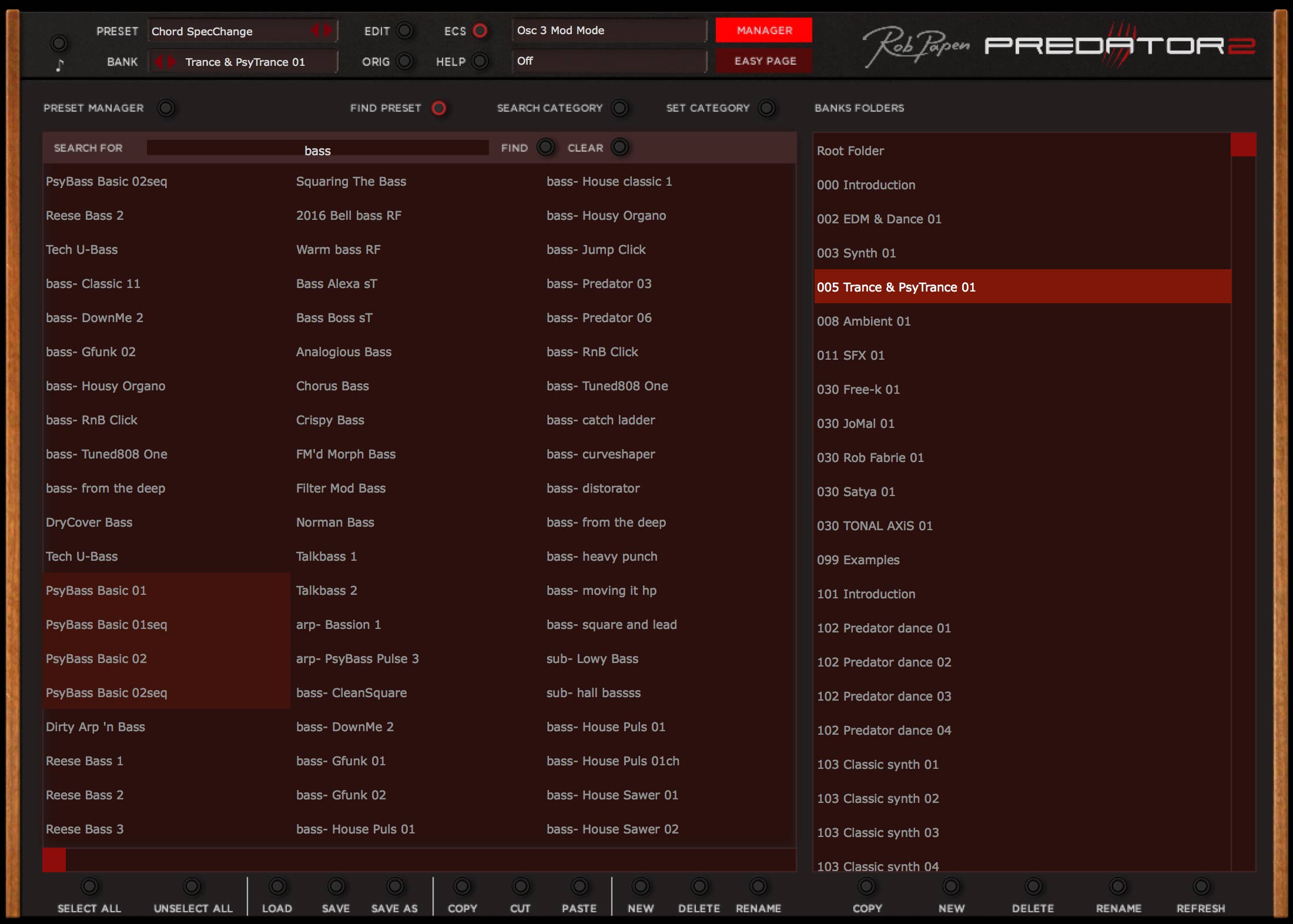Click the REFRESH round button
The image size is (1293, 924).
coord(1201,886)
